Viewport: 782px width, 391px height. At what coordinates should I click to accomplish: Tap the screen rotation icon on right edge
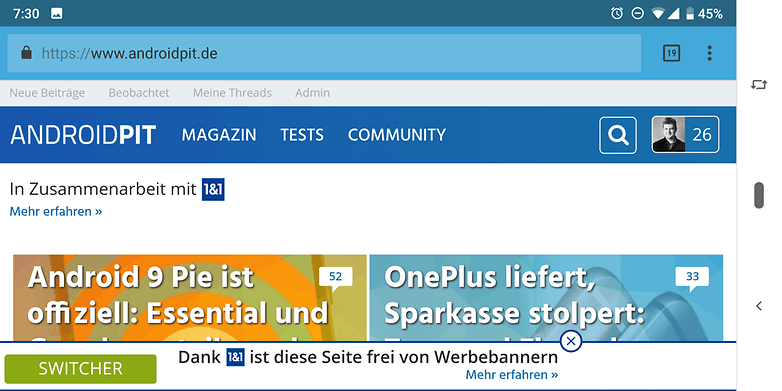point(759,85)
